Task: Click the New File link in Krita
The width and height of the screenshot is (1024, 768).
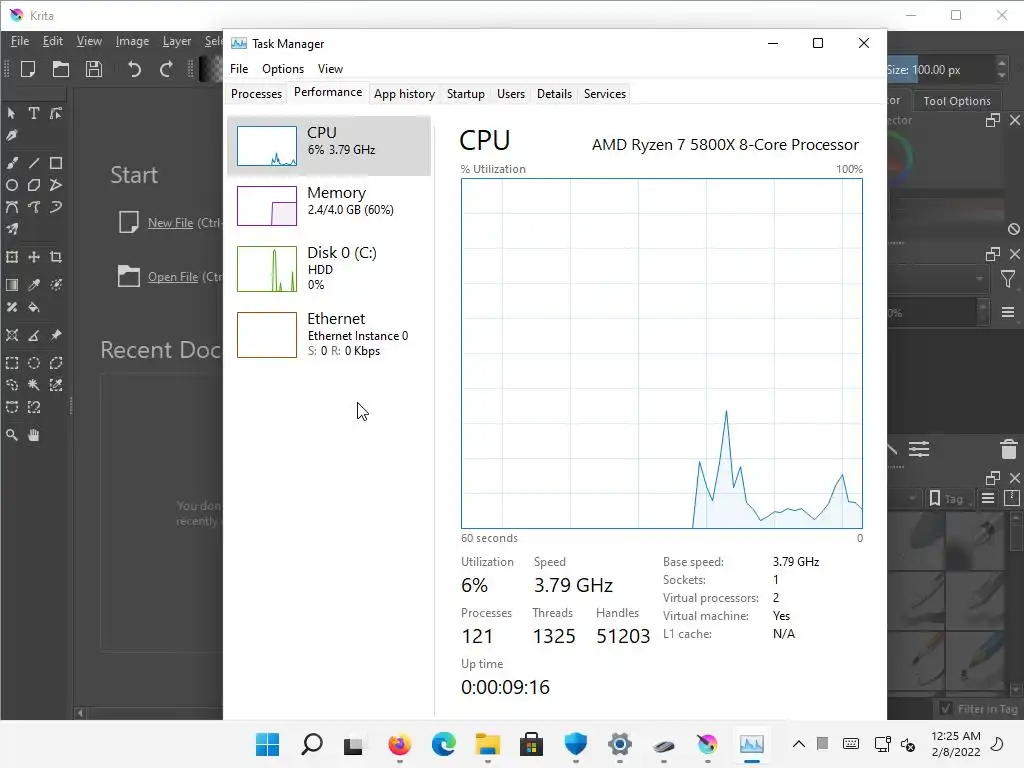Action: click(x=170, y=223)
